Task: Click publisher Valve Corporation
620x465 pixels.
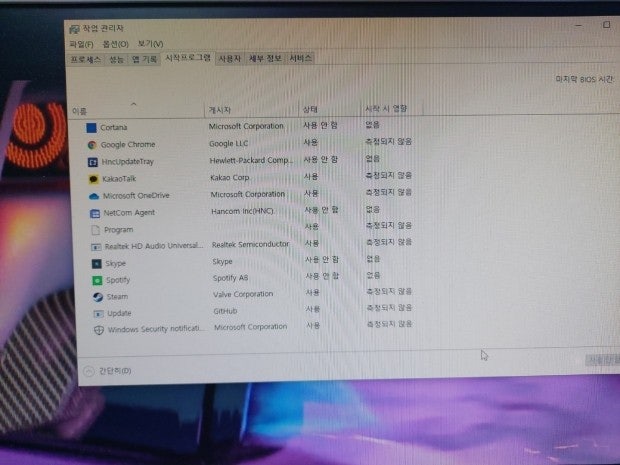Action: tap(243, 294)
